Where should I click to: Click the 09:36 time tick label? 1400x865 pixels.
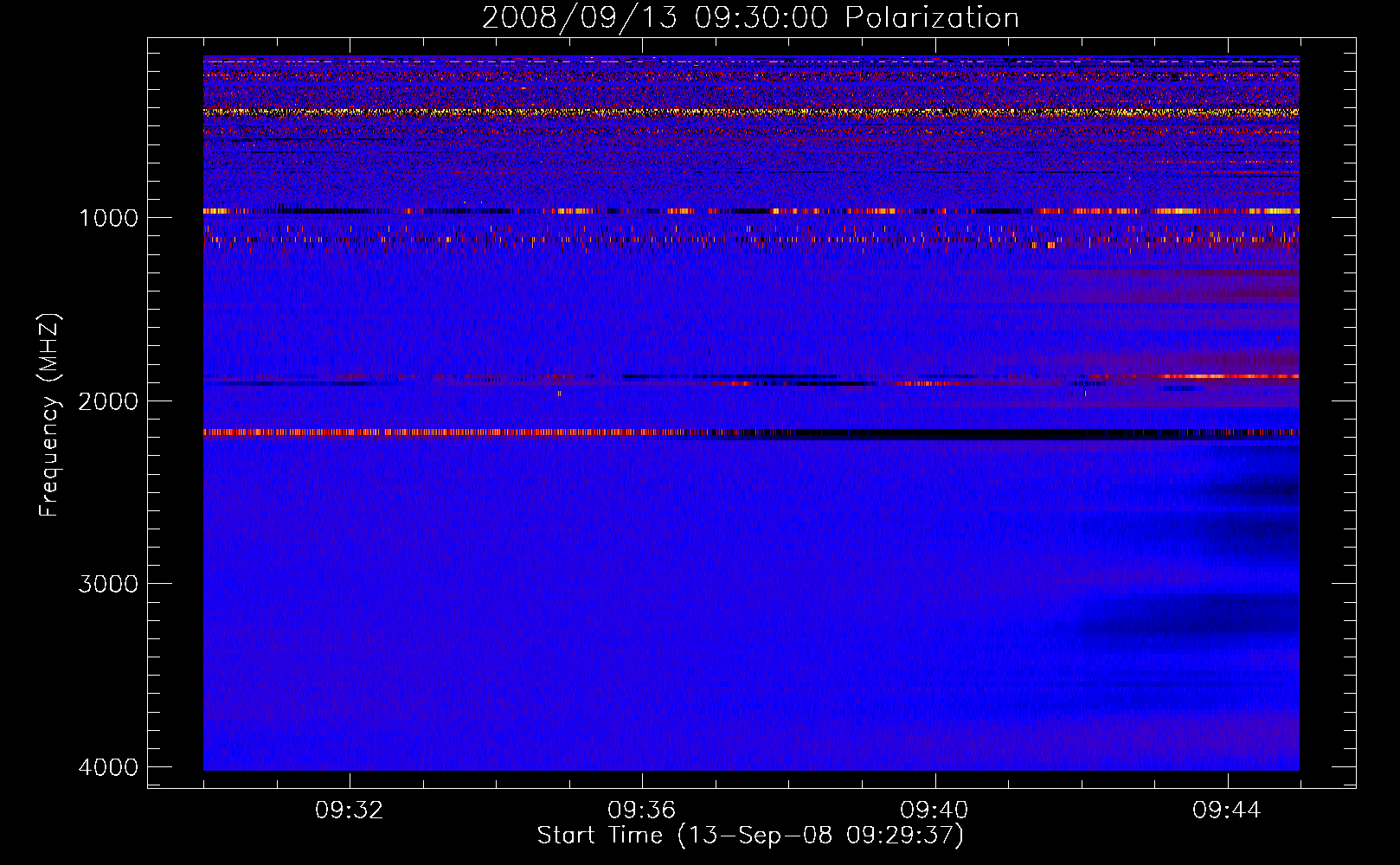click(642, 811)
